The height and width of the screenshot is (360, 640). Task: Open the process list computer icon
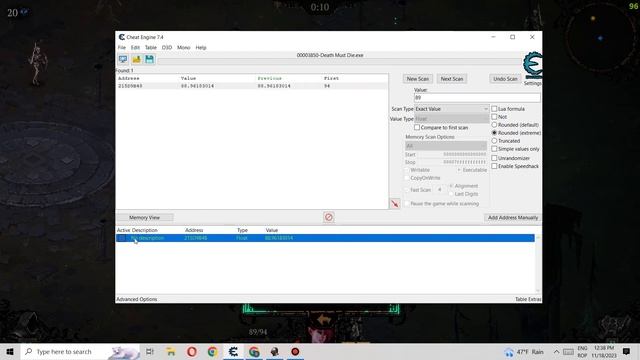click(x=123, y=59)
